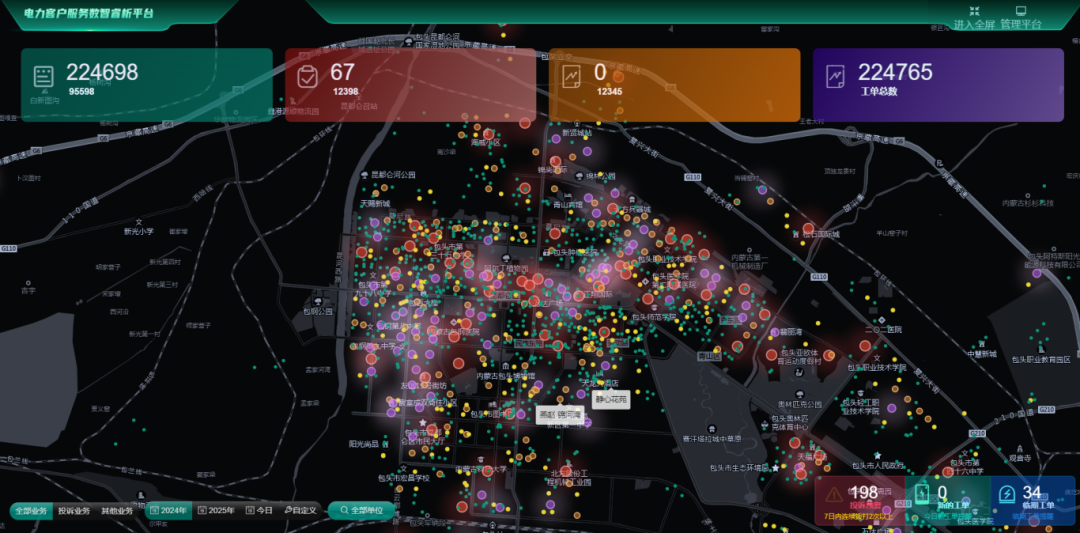Image resolution: width=1080 pixels, height=533 pixels.
Task: Click the 静心花苑 map label popup
Action: tap(610, 399)
